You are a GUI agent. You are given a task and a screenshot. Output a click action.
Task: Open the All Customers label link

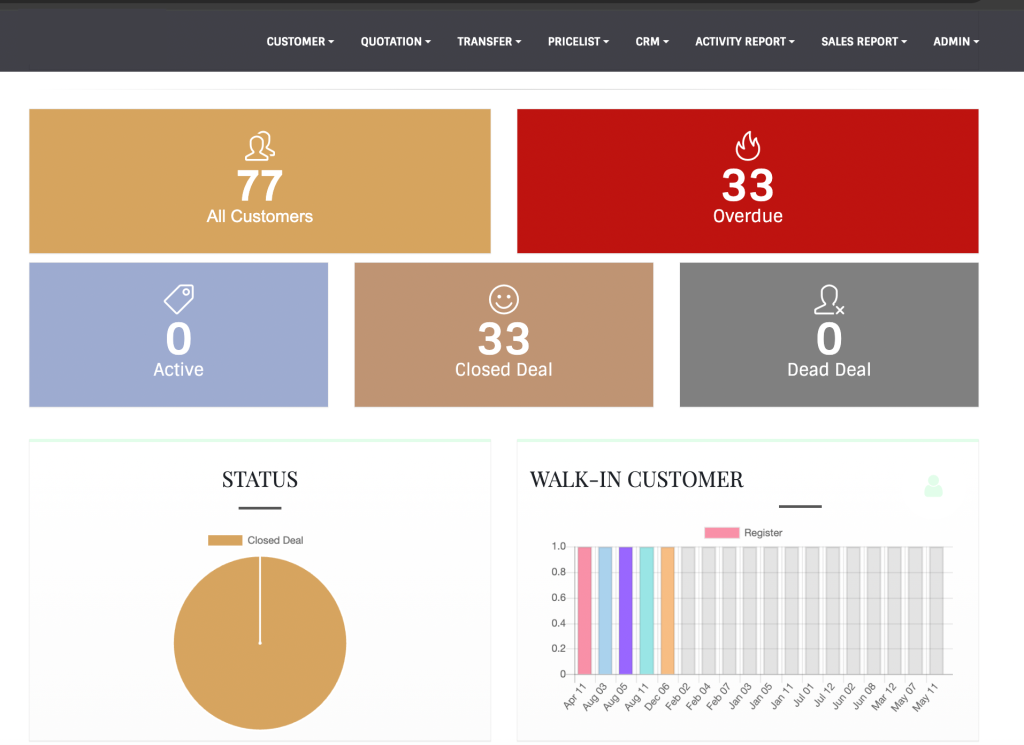pyautogui.click(x=260, y=216)
